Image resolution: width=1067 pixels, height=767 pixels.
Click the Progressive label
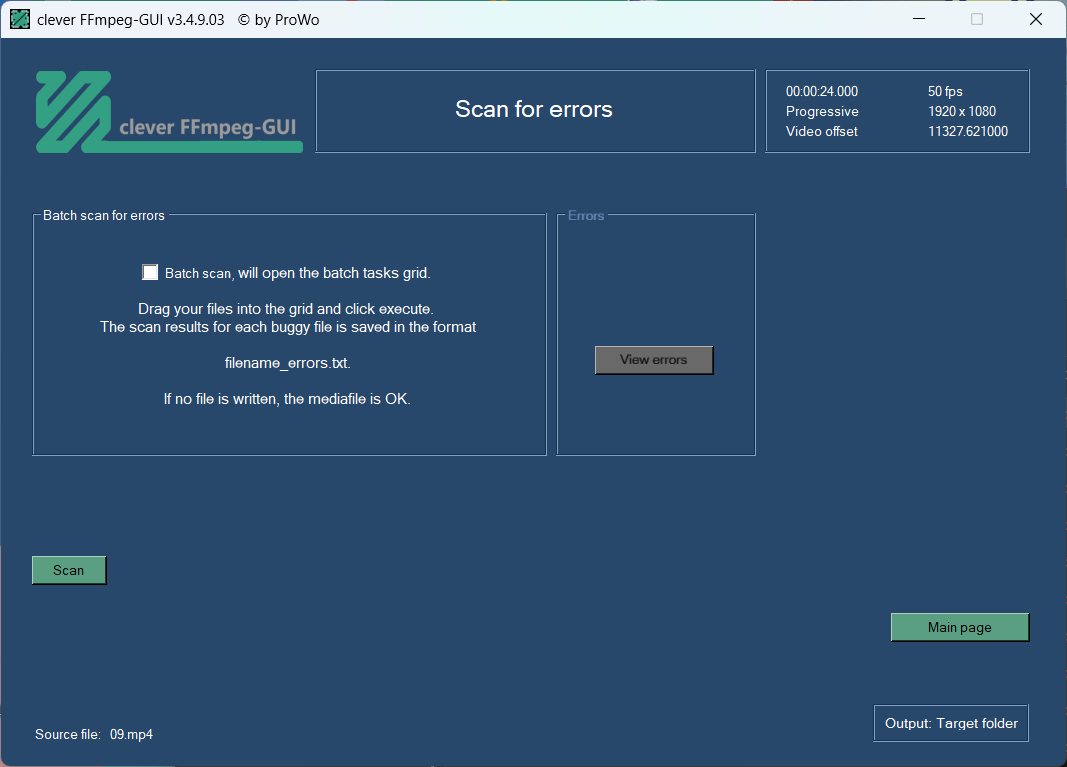pyautogui.click(x=822, y=112)
